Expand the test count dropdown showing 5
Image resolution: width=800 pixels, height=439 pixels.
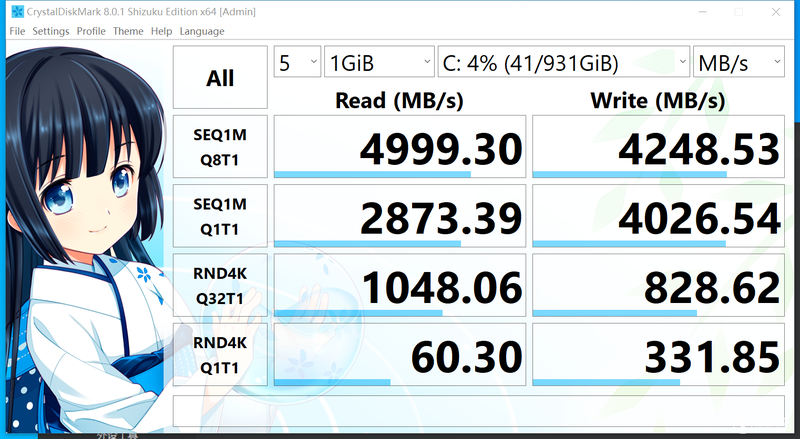click(297, 62)
